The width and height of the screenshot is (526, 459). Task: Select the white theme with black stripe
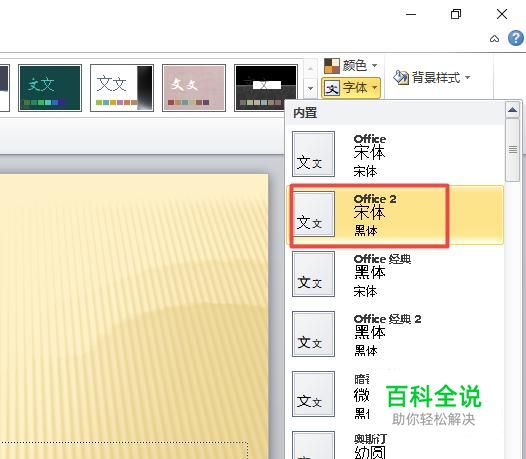pos(122,88)
